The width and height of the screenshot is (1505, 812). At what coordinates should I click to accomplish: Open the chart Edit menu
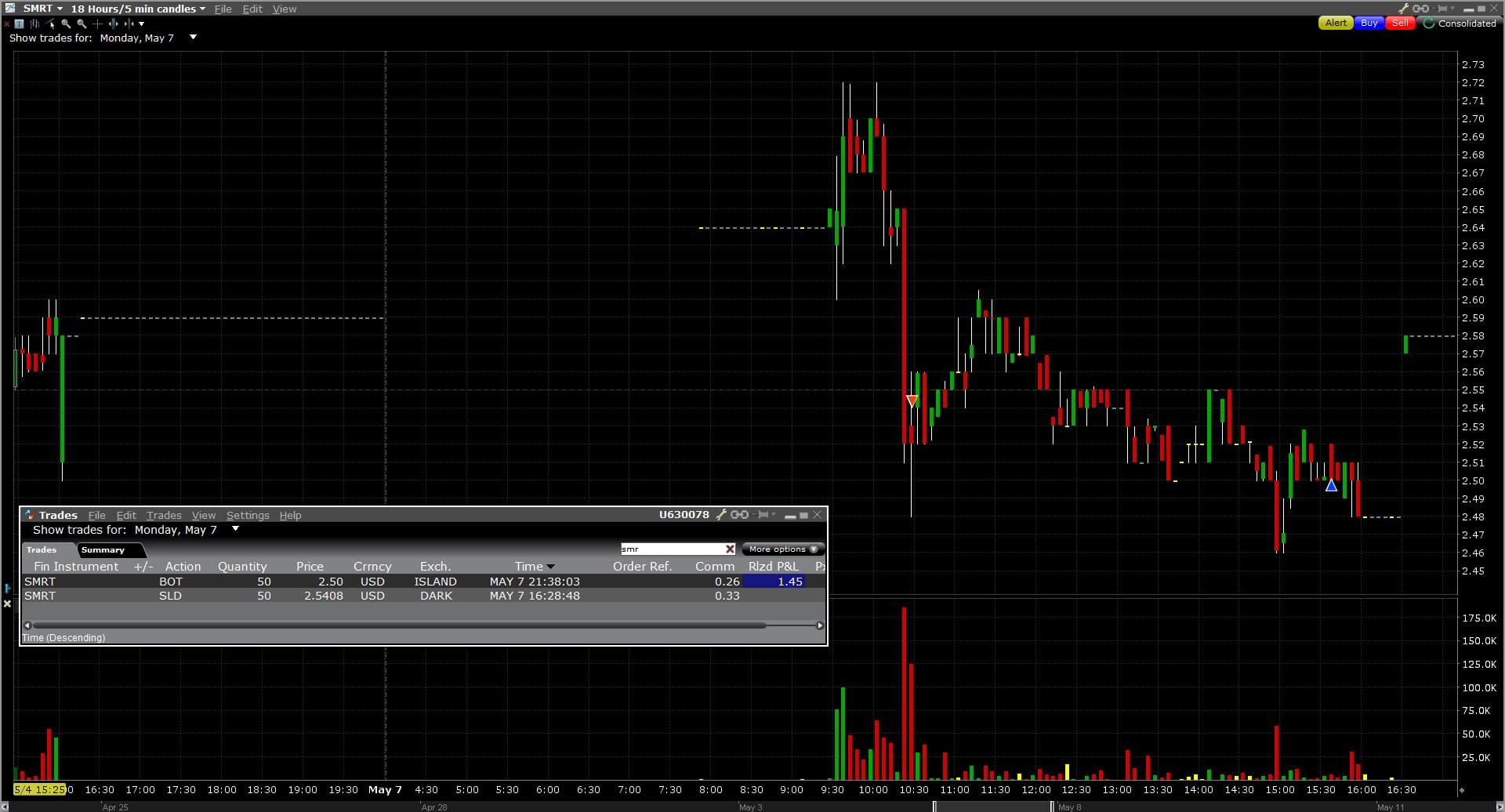252,9
